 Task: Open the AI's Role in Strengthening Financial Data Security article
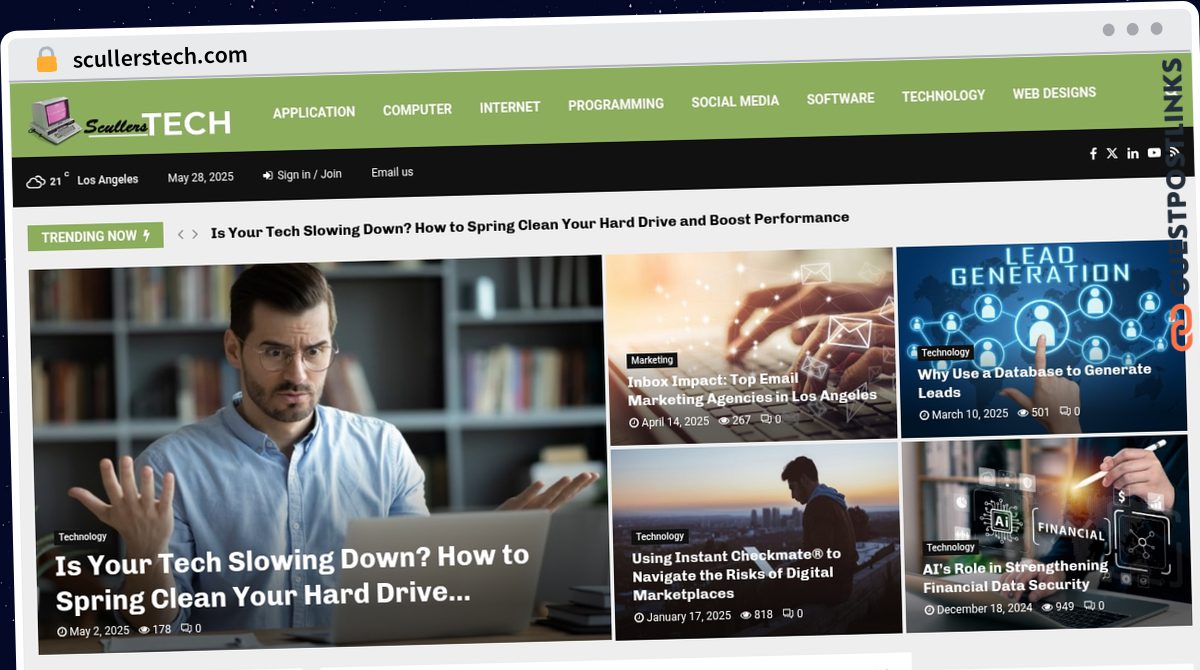pyautogui.click(x=1014, y=576)
